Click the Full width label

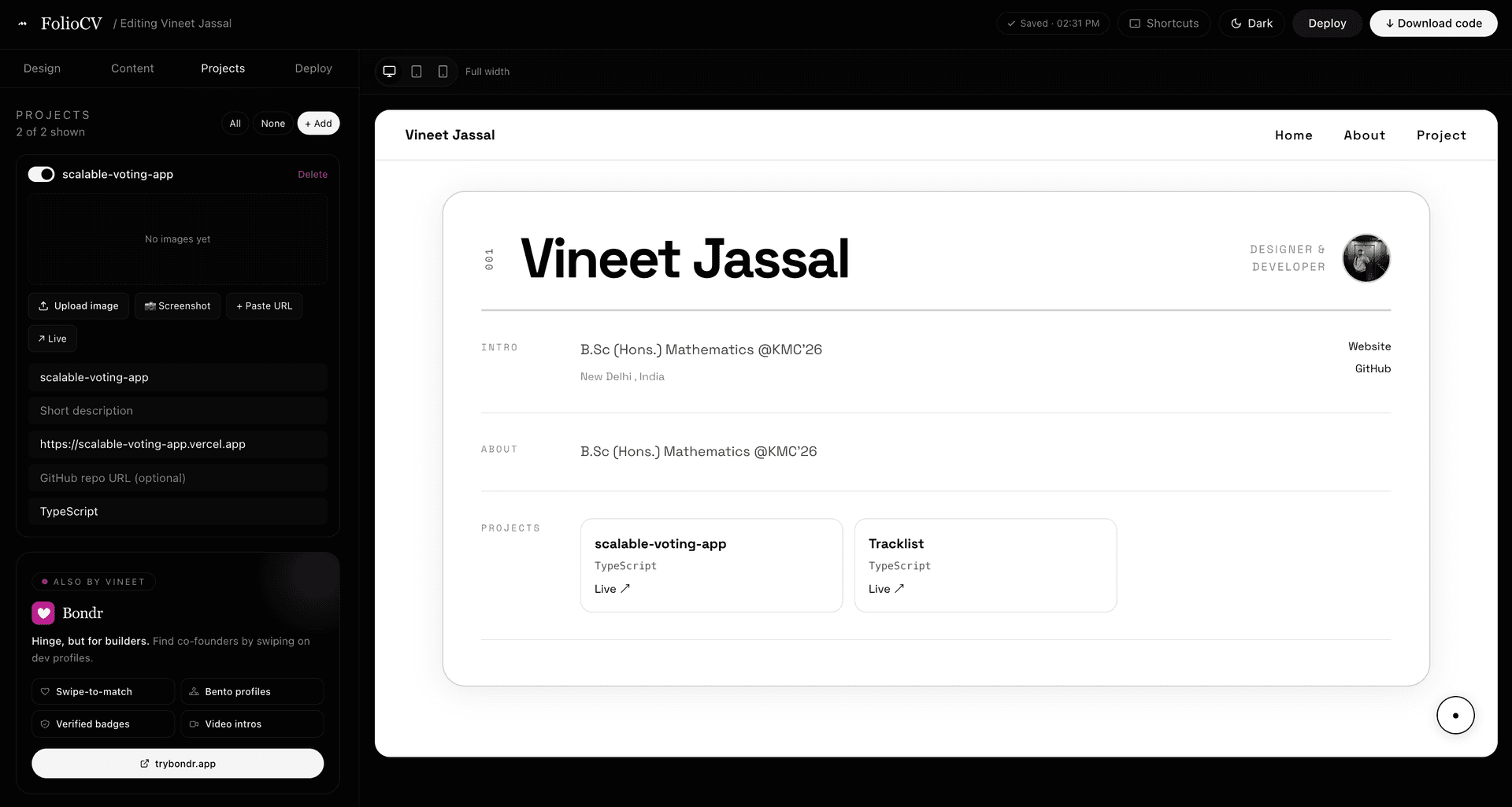point(487,72)
